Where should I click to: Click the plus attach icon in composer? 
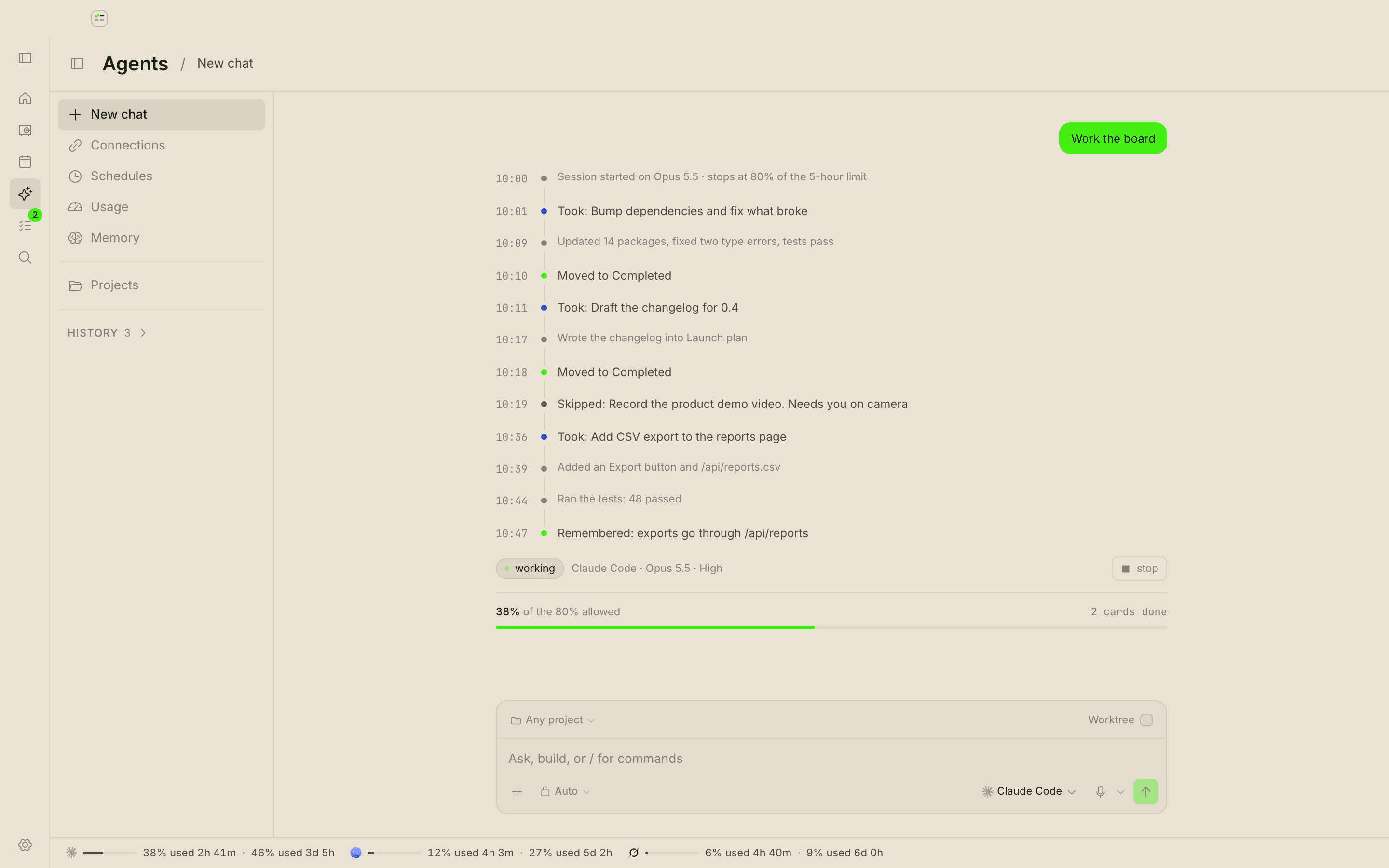[517, 792]
